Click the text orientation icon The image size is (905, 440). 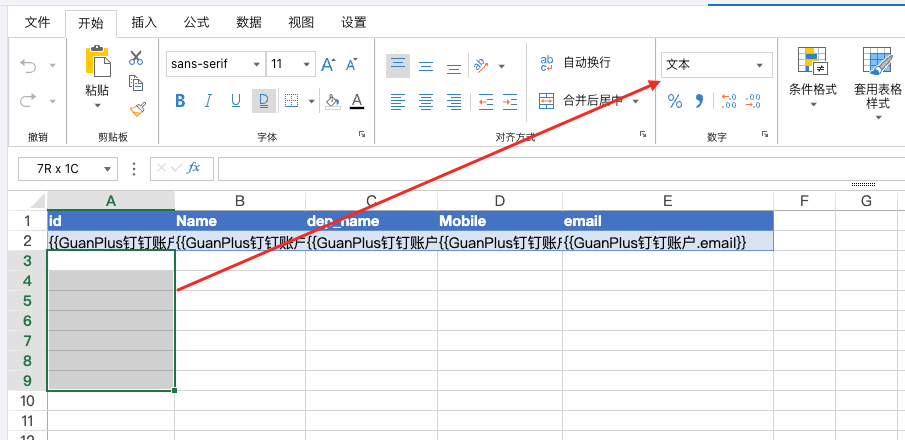pyautogui.click(x=481, y=65)
